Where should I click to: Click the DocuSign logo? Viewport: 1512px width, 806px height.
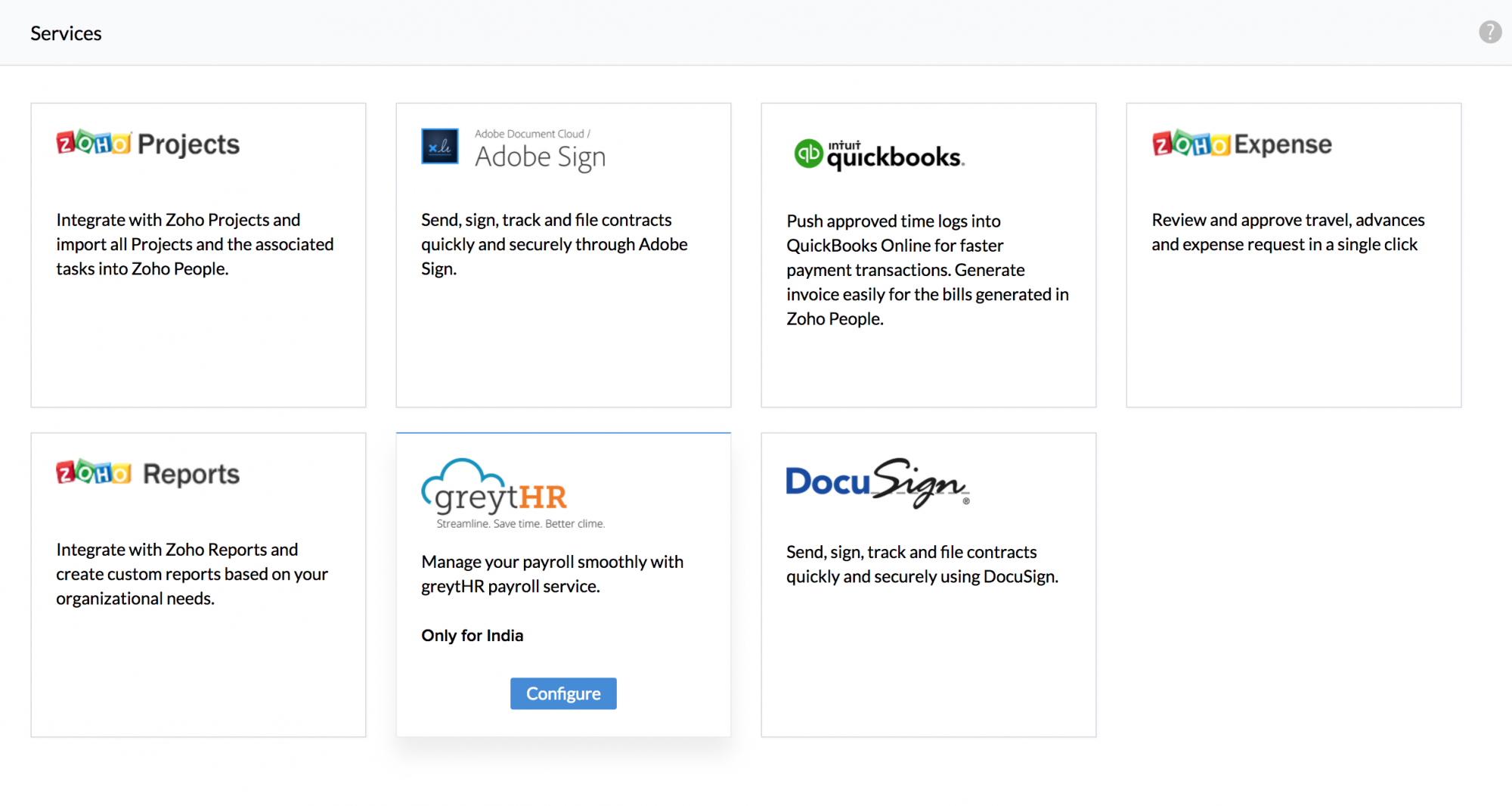click(878, 482)
